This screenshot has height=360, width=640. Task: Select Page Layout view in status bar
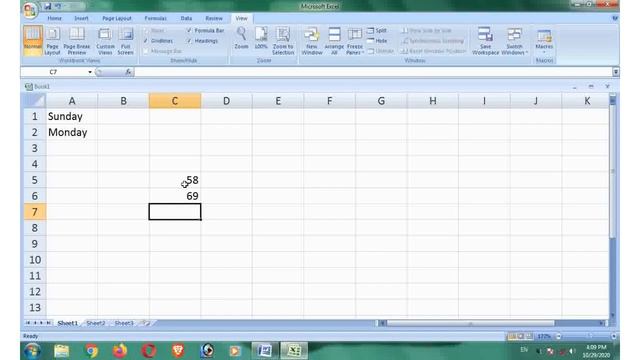tap(520, 336)
